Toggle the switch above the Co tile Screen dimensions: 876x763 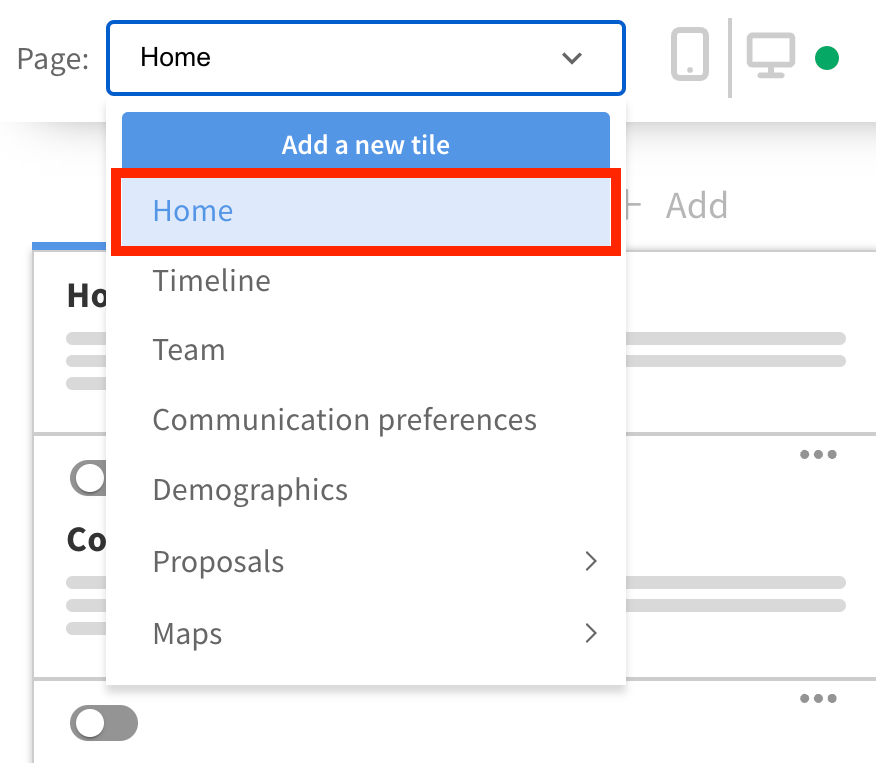pos(88,479)
